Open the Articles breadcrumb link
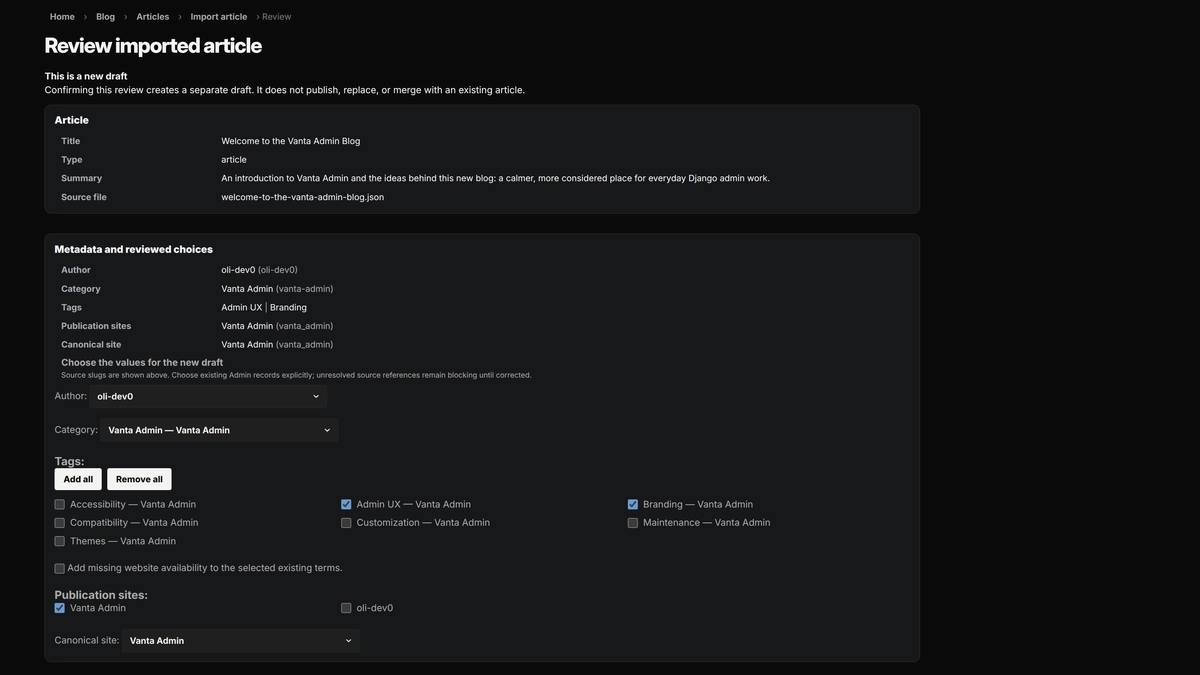Screen dimensions: 1200x675 (152, 17)
